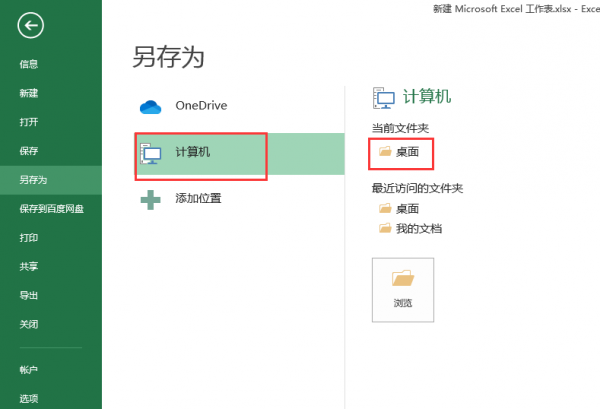The height and width of the screenshot is (409, 600).
Task: Click the green plus icon for 添加位置
Action: point(150,200)
